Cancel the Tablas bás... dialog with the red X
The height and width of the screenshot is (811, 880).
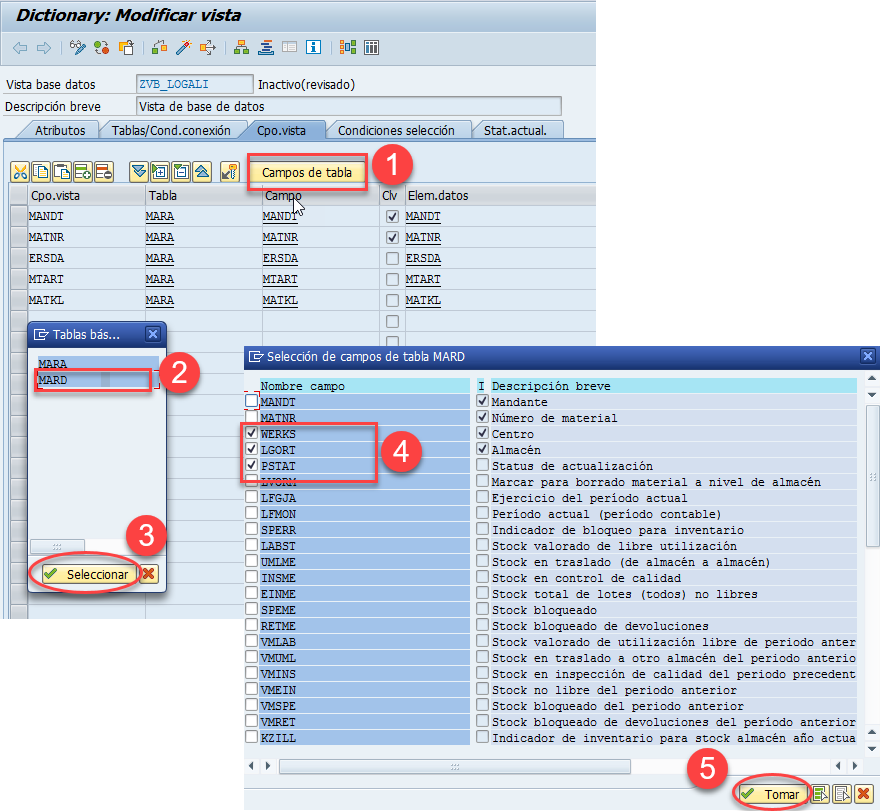[148, 574]
